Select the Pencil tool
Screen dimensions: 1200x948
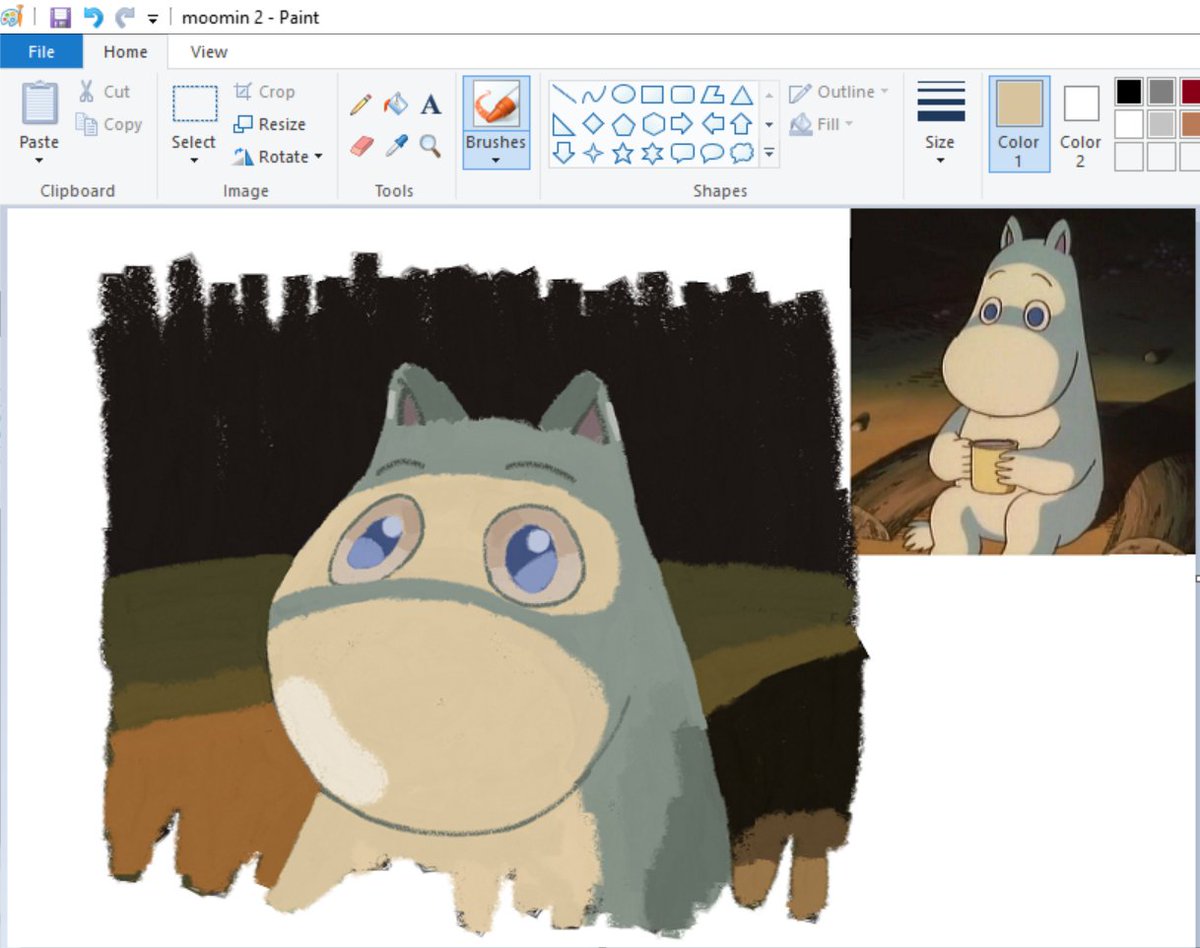tap(361, 104)
